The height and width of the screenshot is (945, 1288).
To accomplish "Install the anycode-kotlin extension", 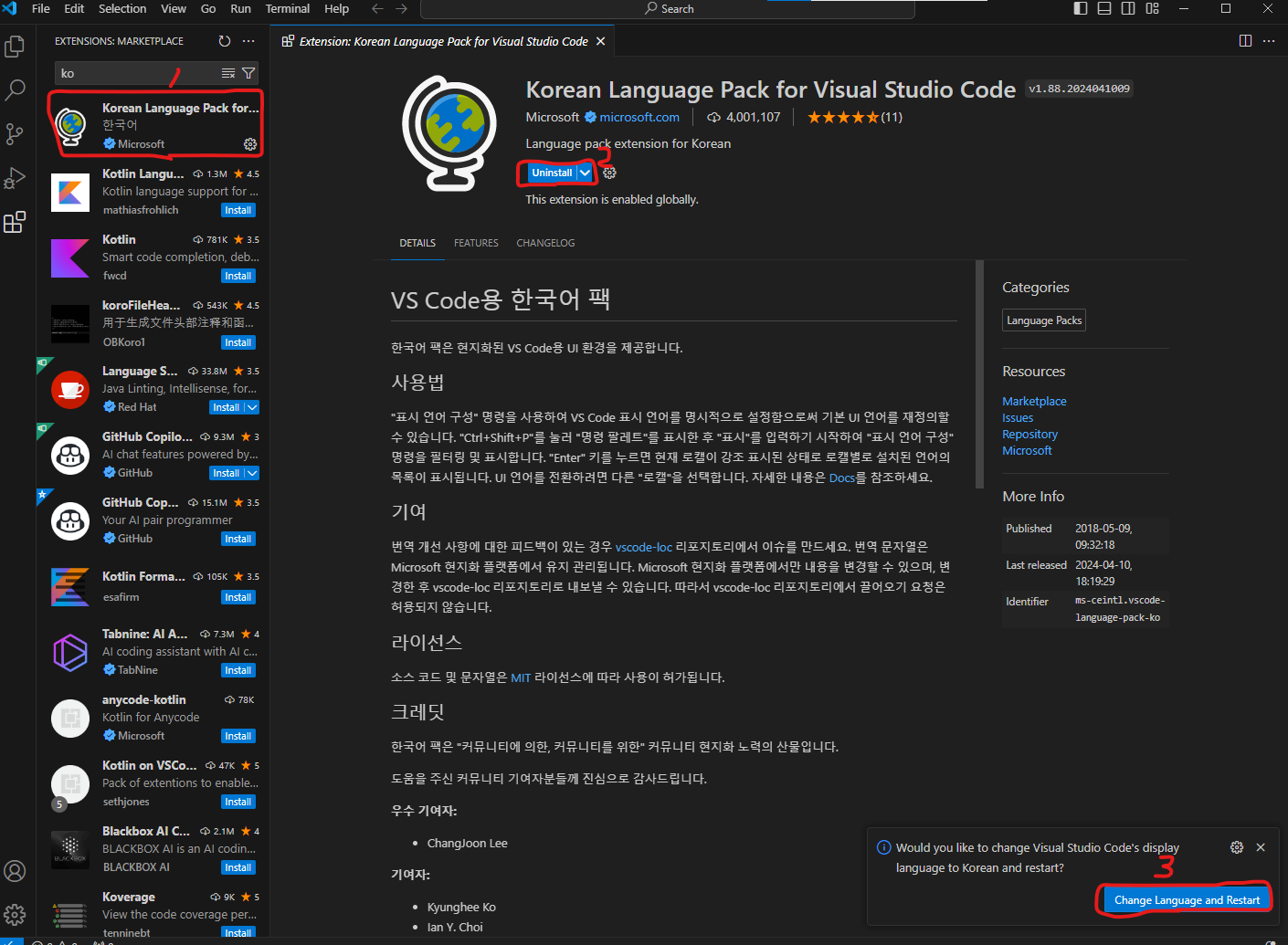I will click(238, 736).
